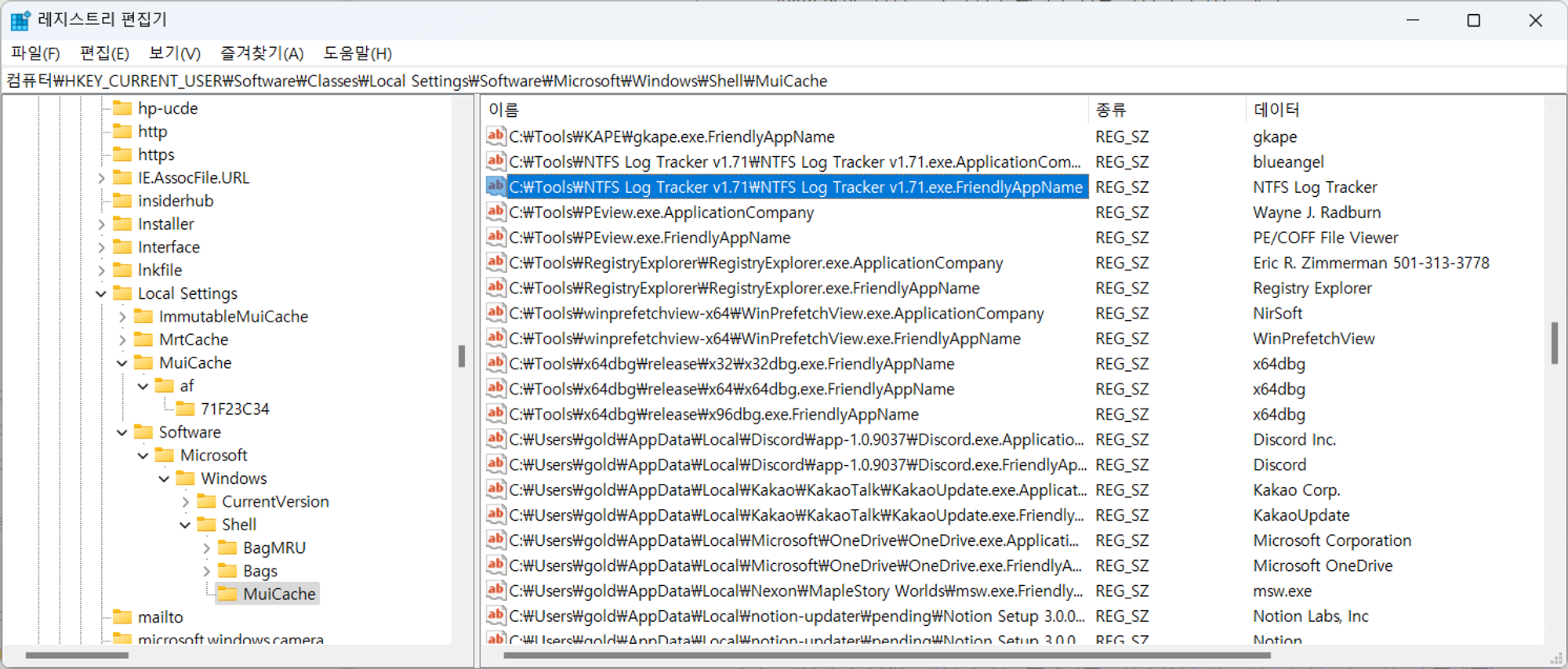Click string icon of WinPrefetchView.exe.ApplicationCompany value
The height and width of the screenshot is (669, 1568).
click(495, 313)
